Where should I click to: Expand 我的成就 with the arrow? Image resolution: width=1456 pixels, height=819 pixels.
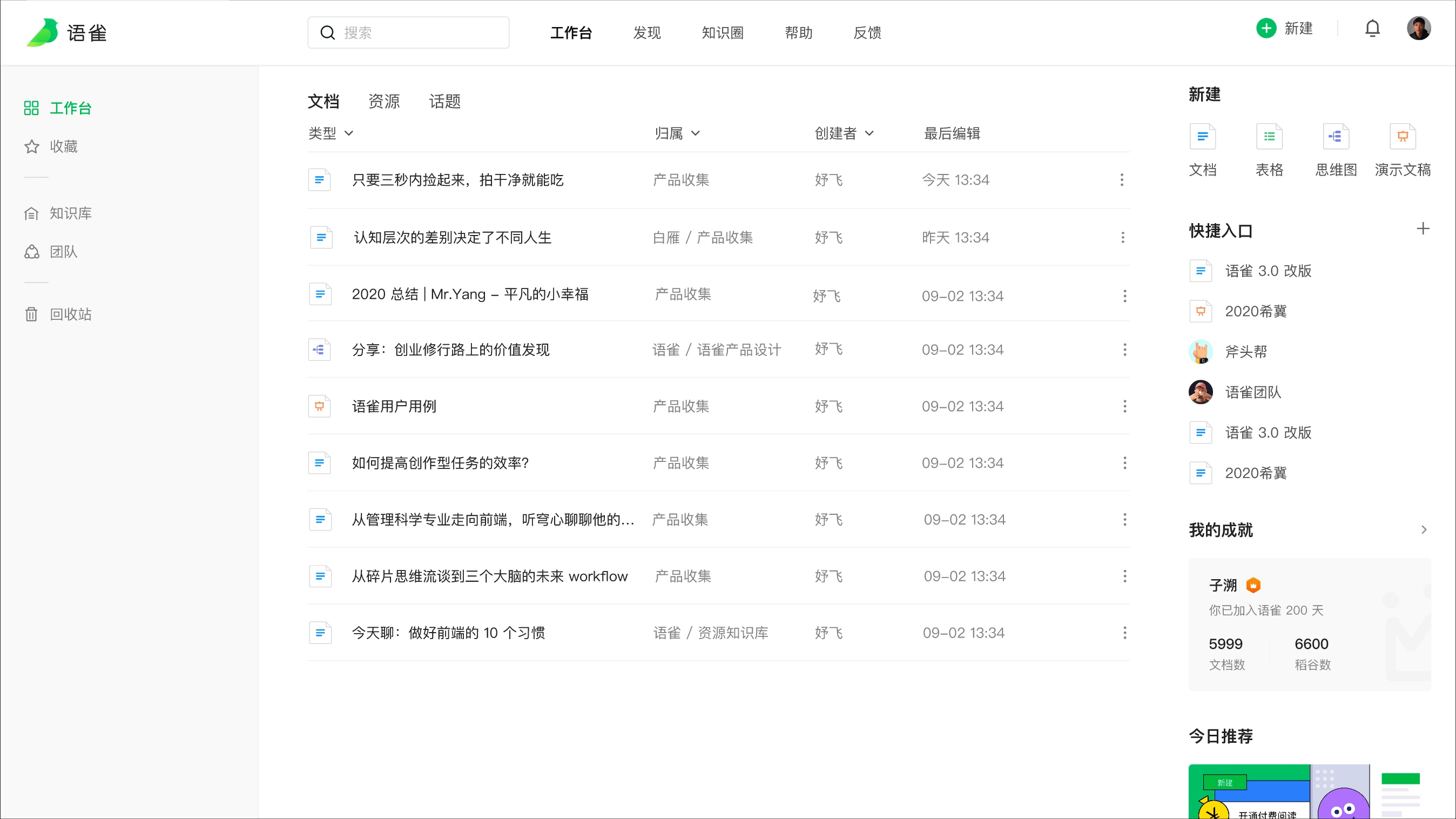click(1423, 529)
